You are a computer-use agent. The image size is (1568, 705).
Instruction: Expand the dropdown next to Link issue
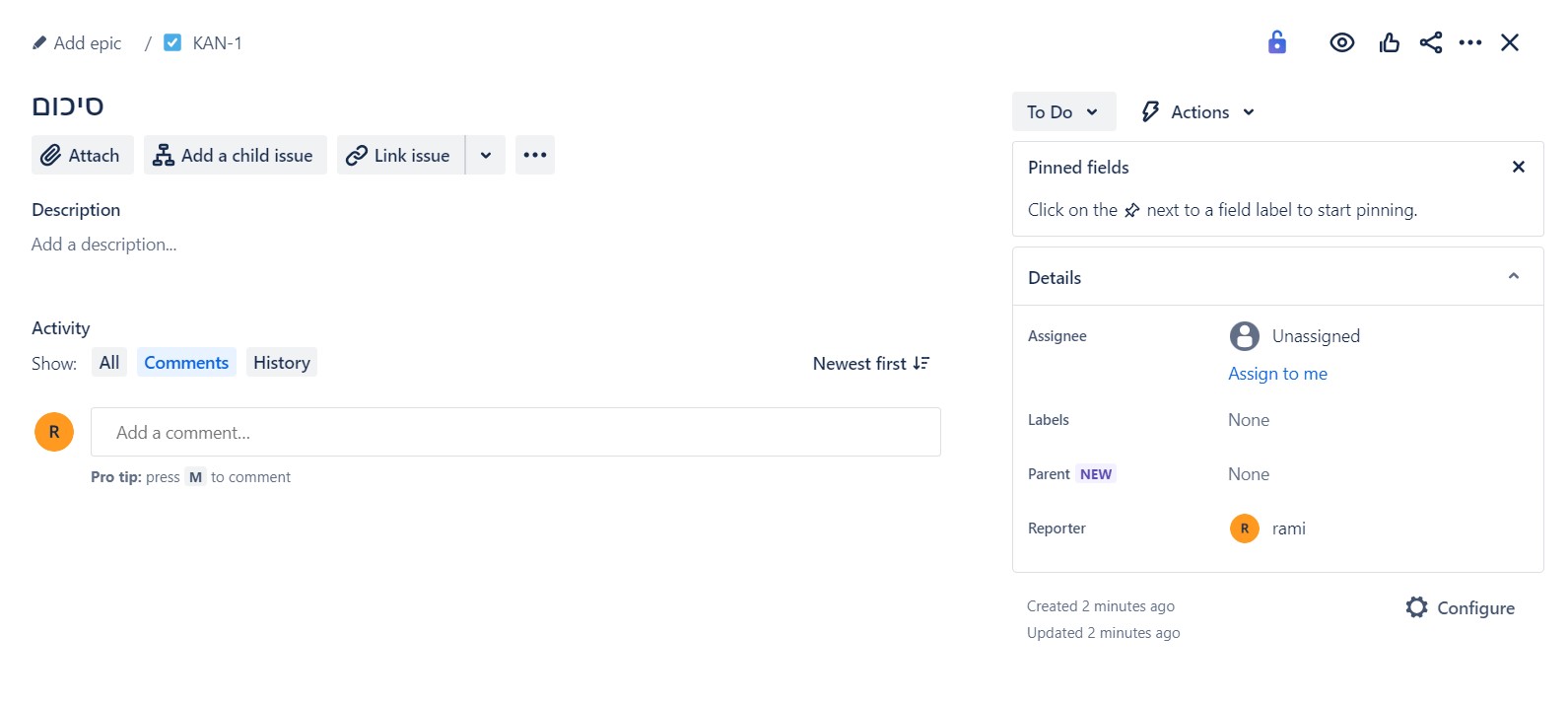486,156
